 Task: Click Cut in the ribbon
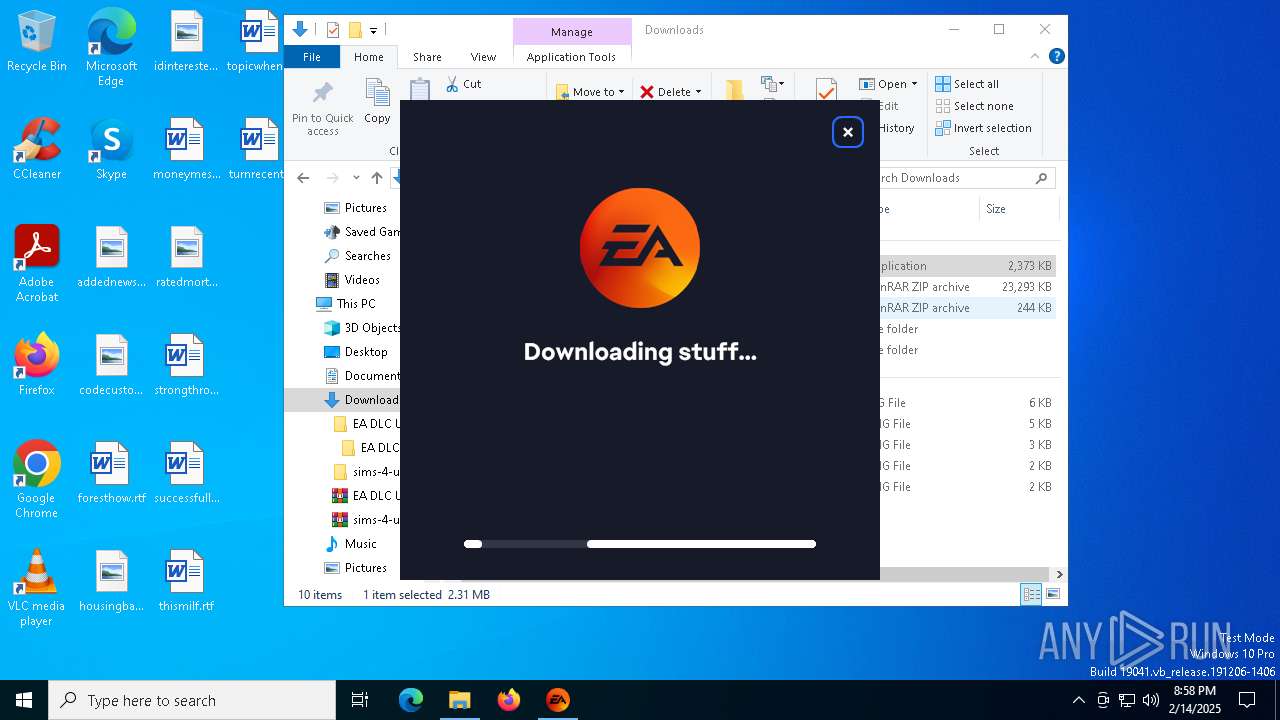[463, 84]
